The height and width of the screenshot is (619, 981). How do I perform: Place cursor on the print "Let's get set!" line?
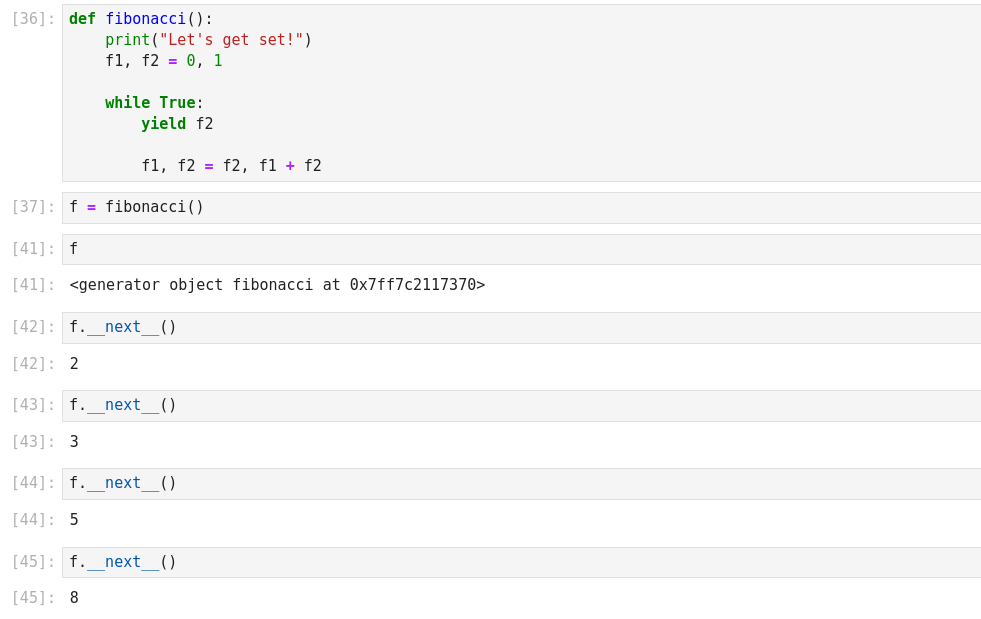coord(208,40)
